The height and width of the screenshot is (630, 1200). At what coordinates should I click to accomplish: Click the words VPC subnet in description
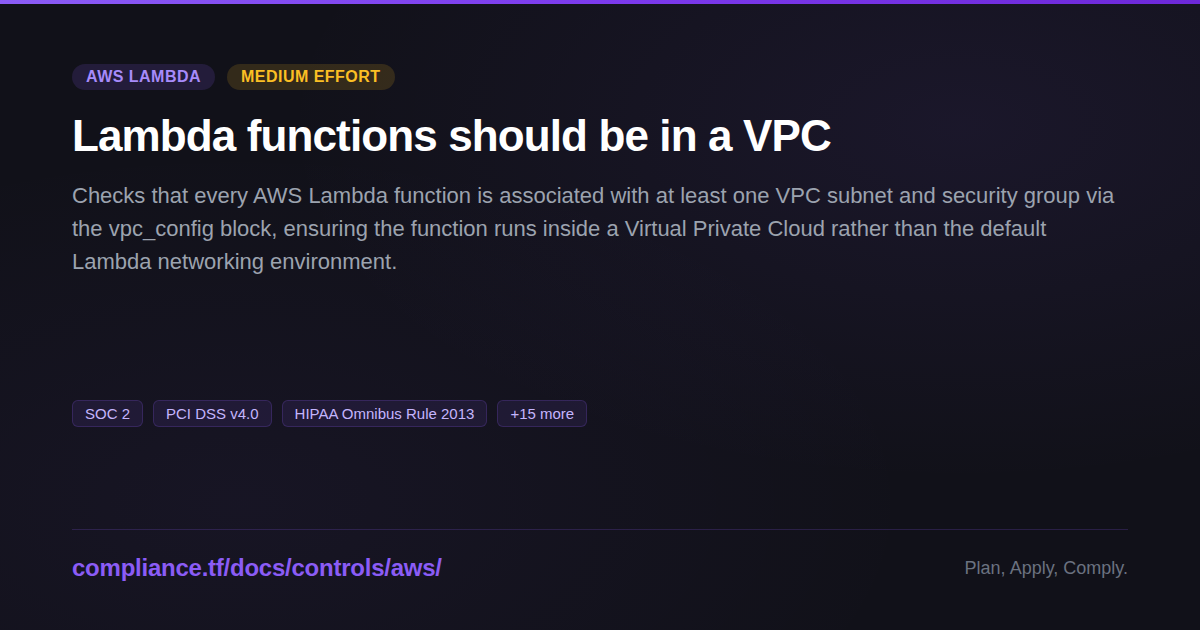click(828, 196)
